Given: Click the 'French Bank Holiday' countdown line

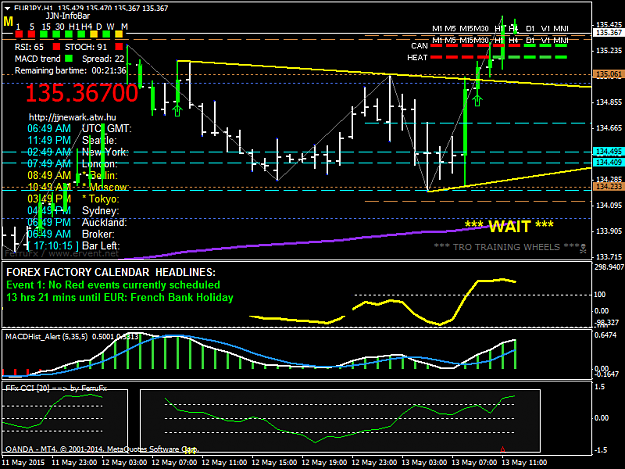Looking at the screenshot, I should [x=120, y=297].
